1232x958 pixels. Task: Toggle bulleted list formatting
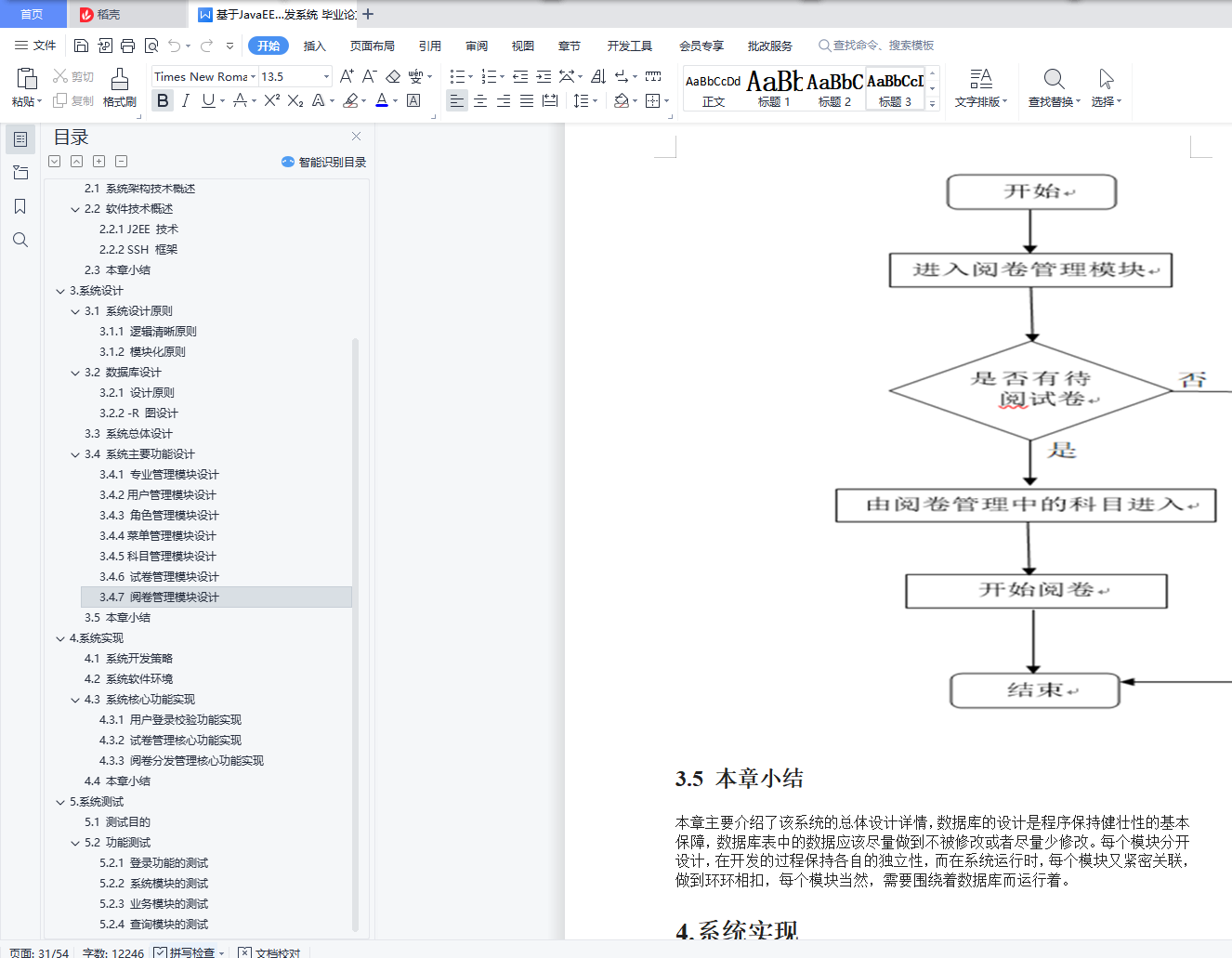pos(457,76)
